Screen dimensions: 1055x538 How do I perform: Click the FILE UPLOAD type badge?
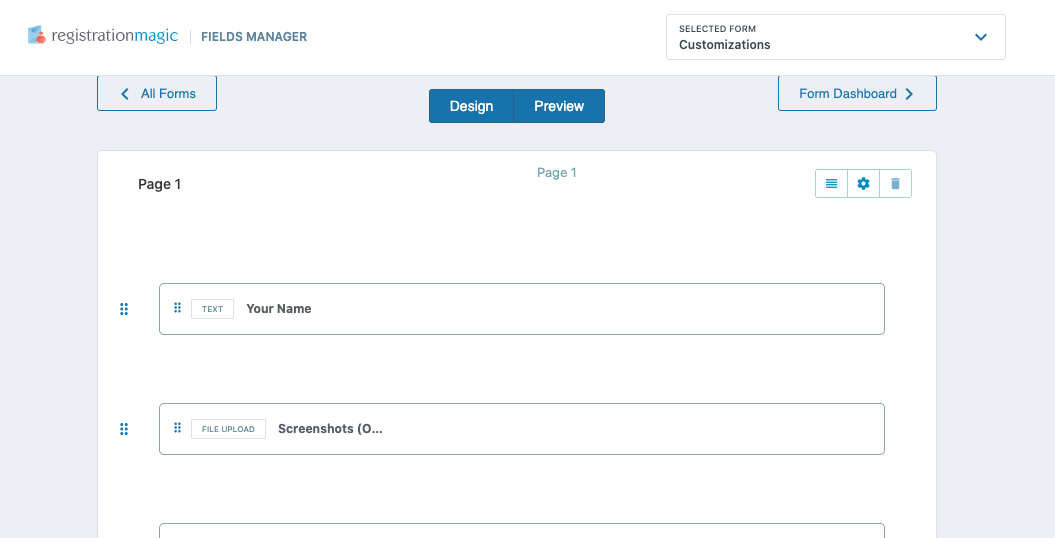(x=228, y=429)
